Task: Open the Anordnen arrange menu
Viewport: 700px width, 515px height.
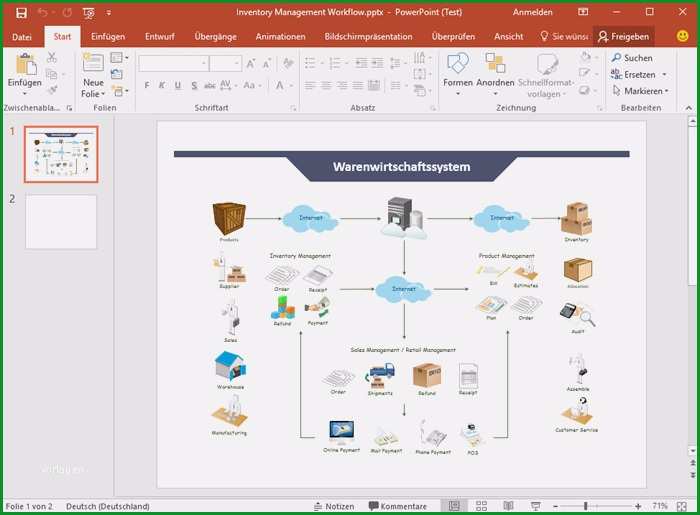Action: coord(495,74)
